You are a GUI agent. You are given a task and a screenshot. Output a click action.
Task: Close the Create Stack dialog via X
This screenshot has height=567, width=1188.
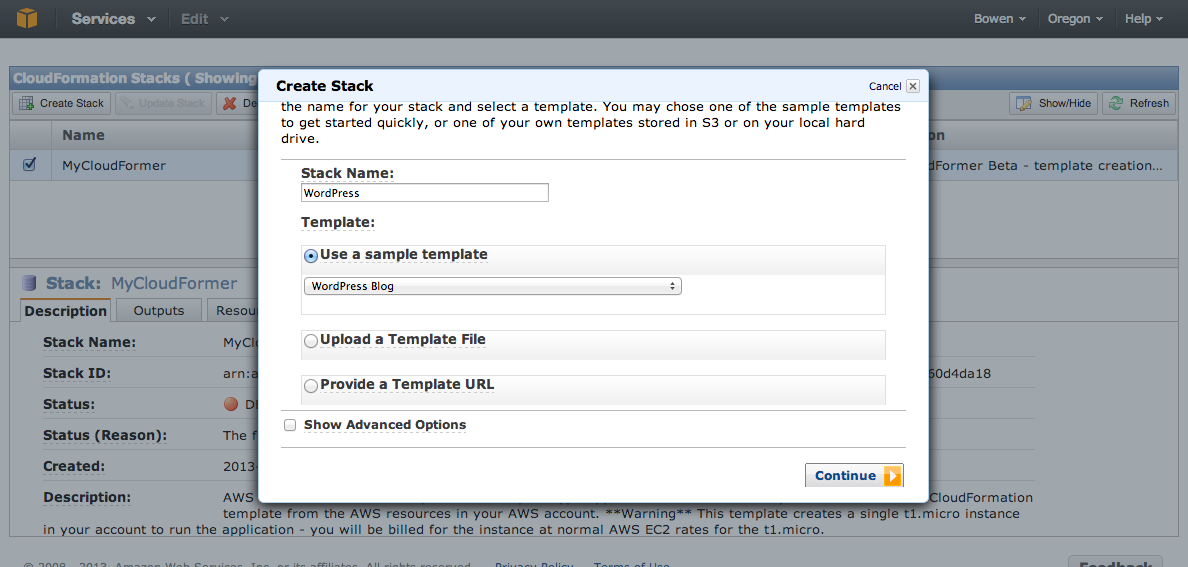913,86
